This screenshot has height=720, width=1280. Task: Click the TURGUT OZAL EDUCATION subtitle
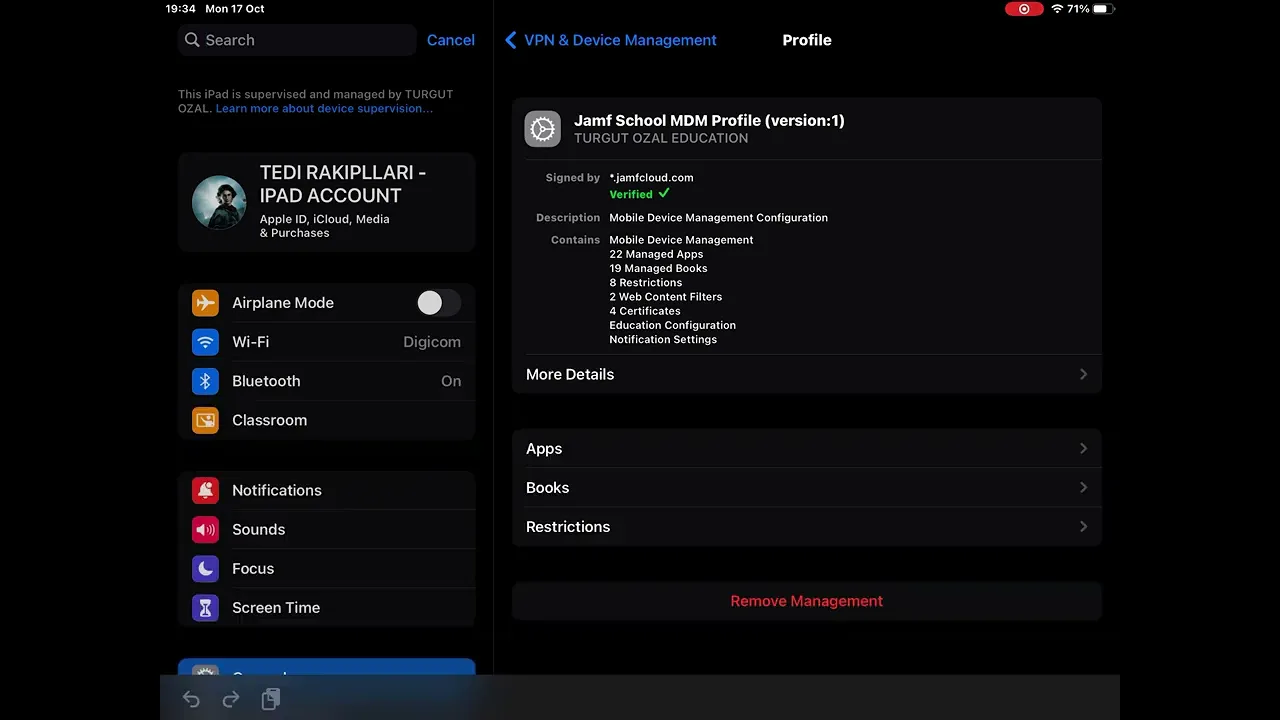click(x=661, y=138)
